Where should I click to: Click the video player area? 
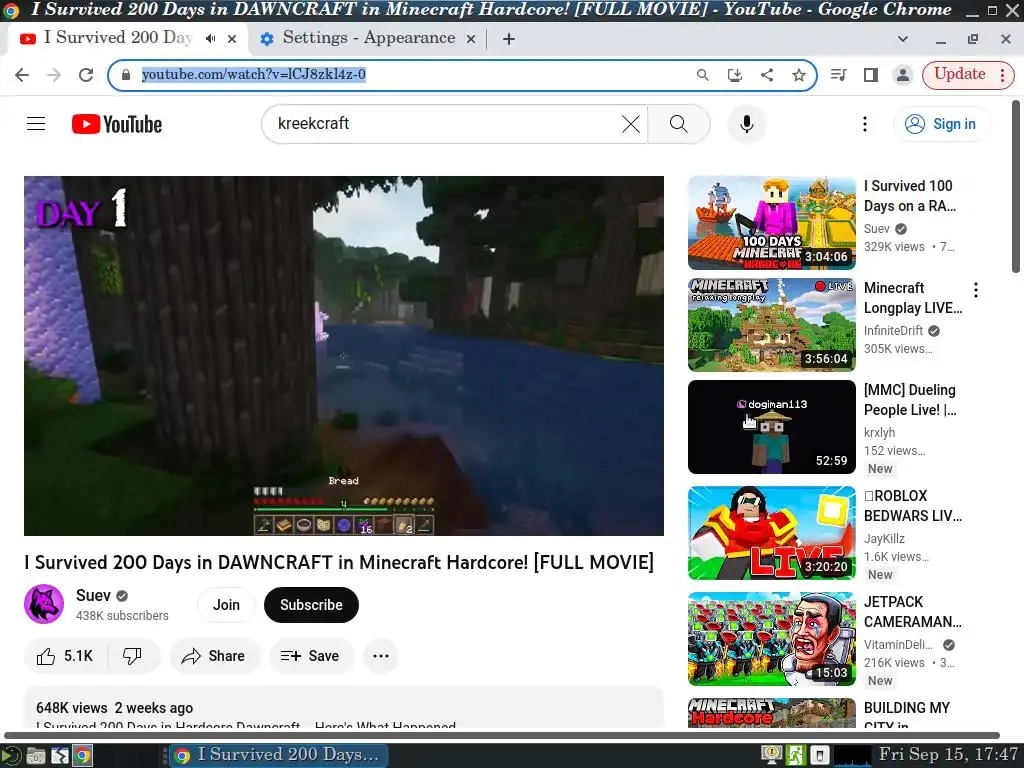pos(344,356)
